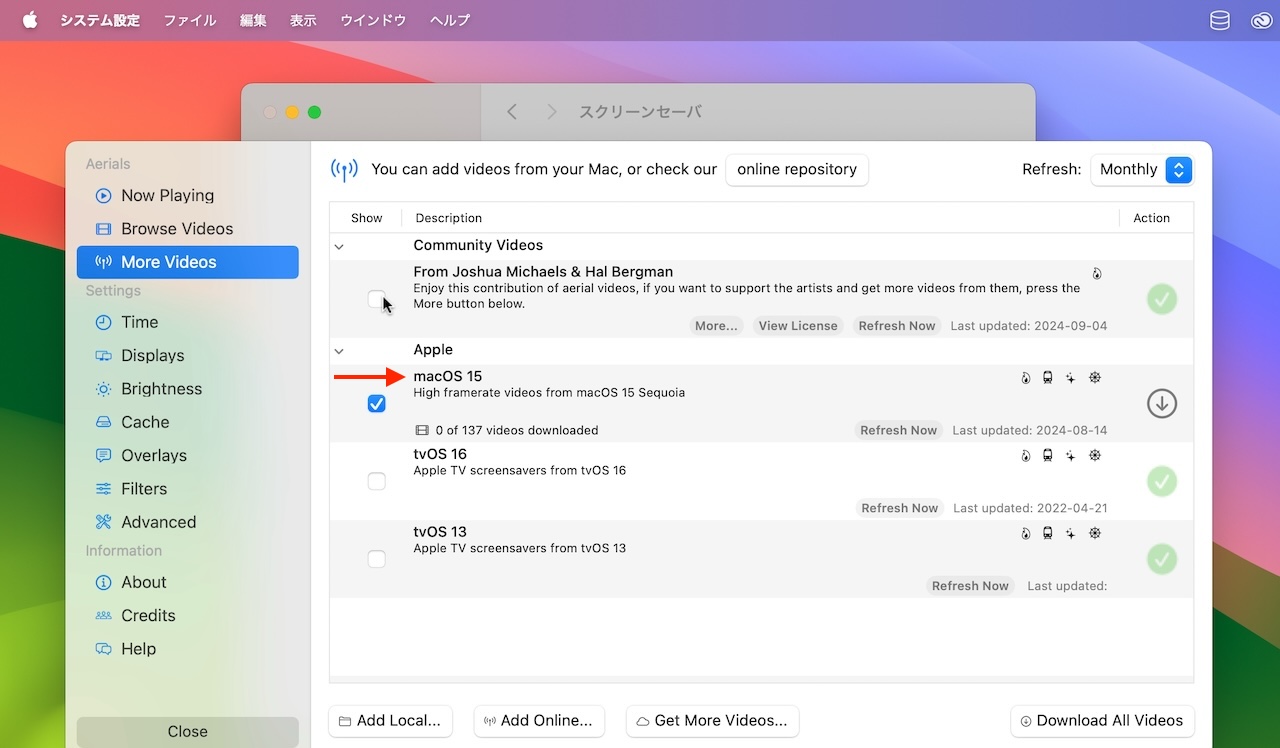Viewport: 1280px width, 748px height.
Task: Click the Description column header
Action: (x=449, y=218)
